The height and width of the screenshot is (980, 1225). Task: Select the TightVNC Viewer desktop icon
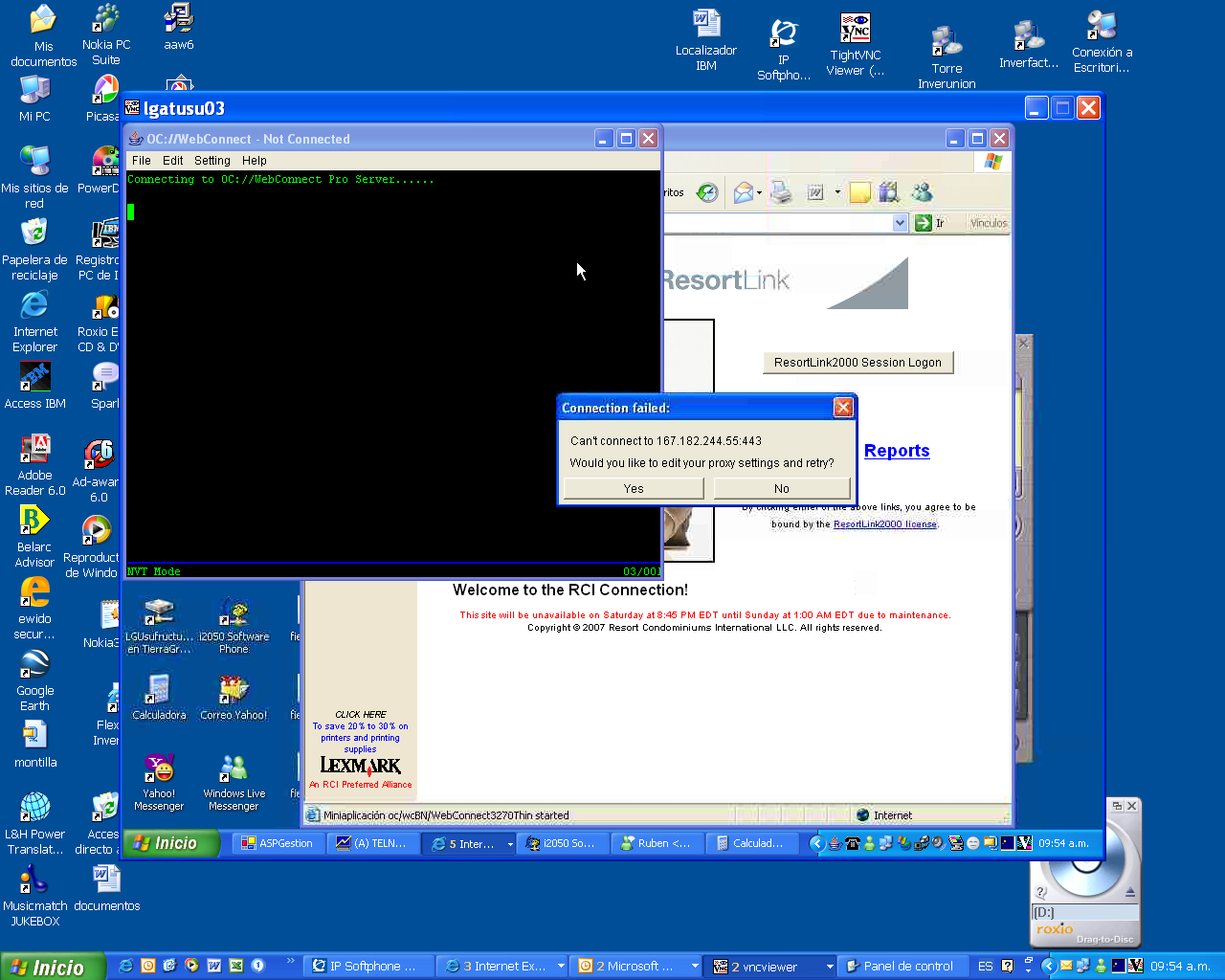coord(856,45)
